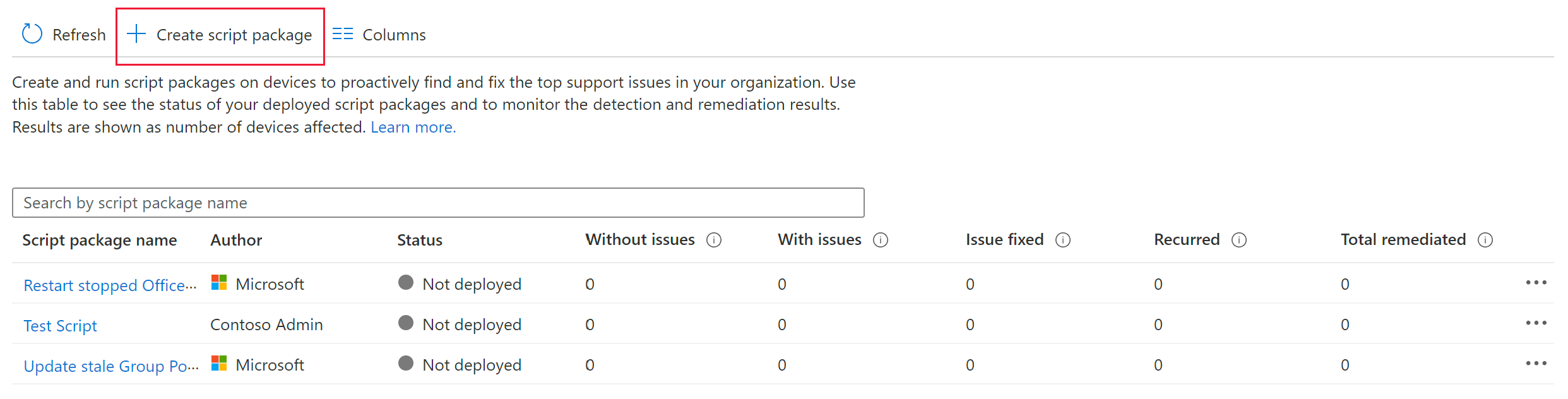Click the Refresh icon

pos(32,34)
